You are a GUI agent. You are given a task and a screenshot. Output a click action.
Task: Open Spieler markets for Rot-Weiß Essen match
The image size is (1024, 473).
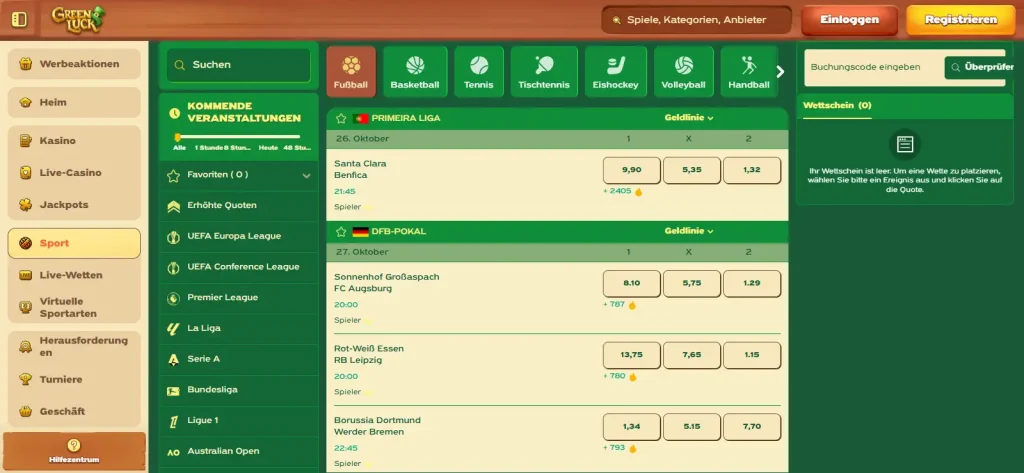(x=353, y=392)
